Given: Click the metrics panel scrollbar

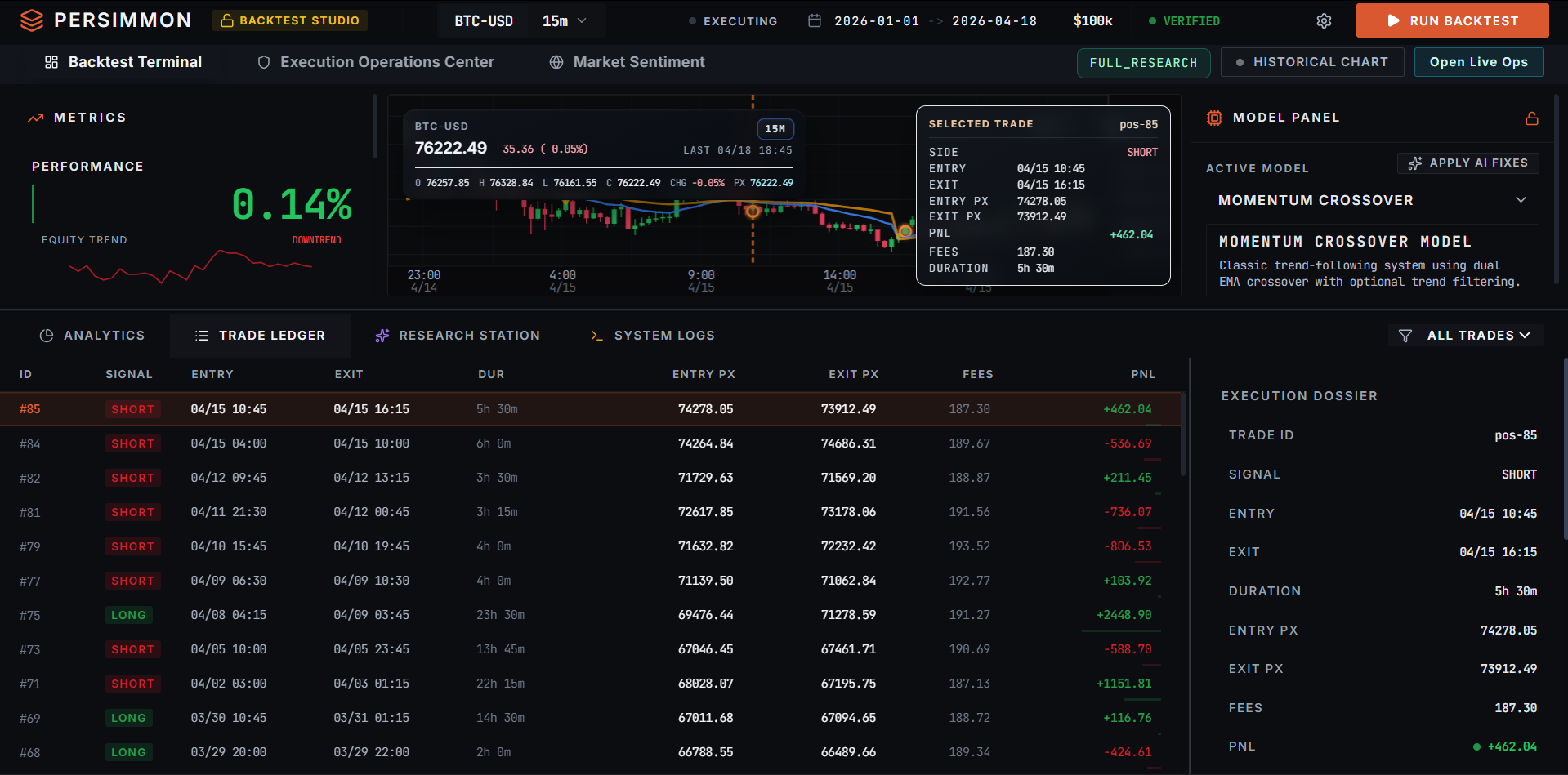Looking at the screenshot, I should click(374, 127).
